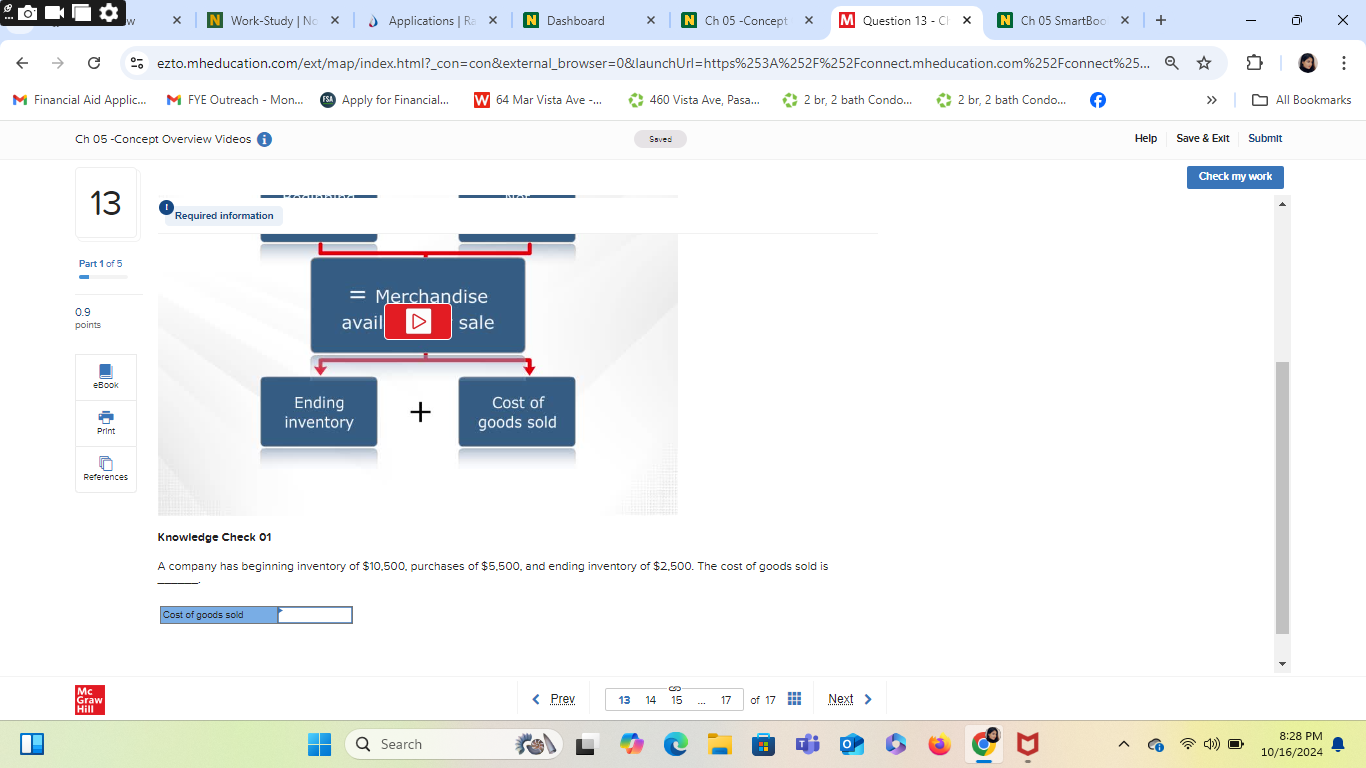Click the info icon beside Concept Overview Videos
1366x768 pixels.
pos(264,139)
